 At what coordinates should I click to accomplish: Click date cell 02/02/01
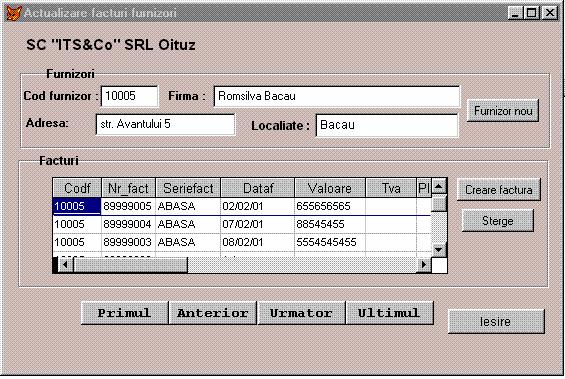[258, 206]
